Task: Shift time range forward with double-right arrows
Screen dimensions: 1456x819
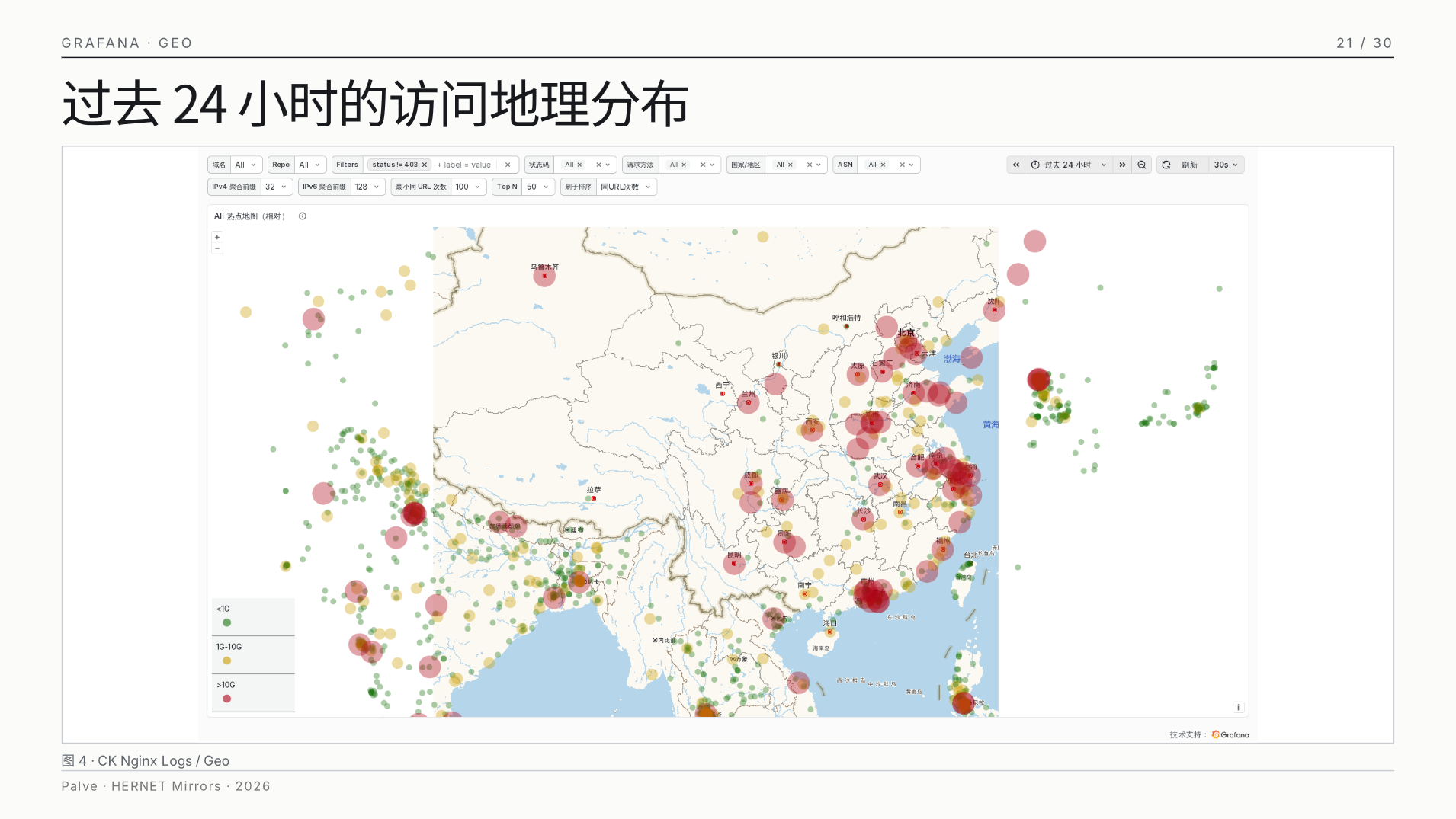Action: (1122, 165)
